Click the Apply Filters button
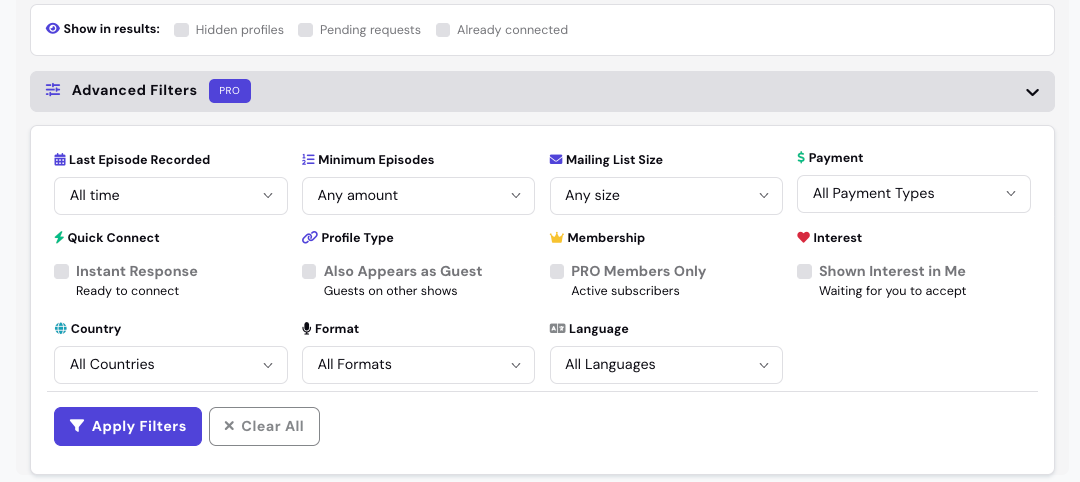 click(128, 426)
